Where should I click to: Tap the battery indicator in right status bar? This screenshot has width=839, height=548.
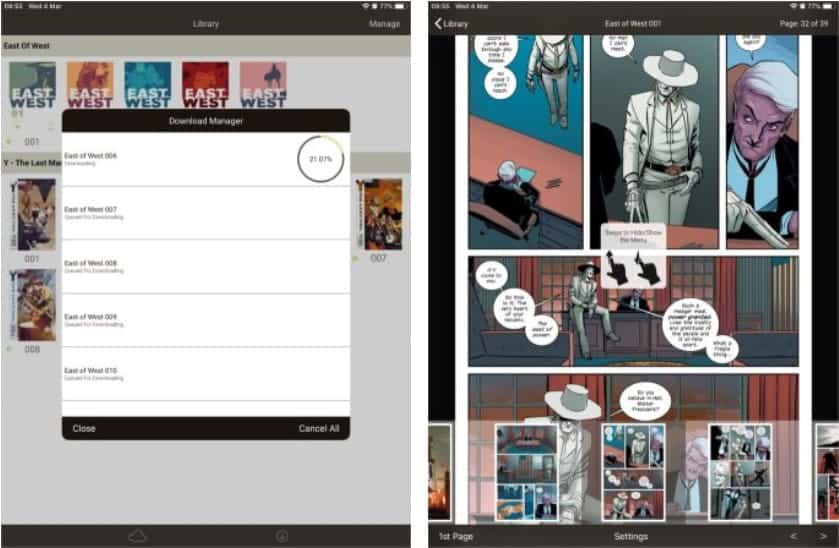[825, 6]
